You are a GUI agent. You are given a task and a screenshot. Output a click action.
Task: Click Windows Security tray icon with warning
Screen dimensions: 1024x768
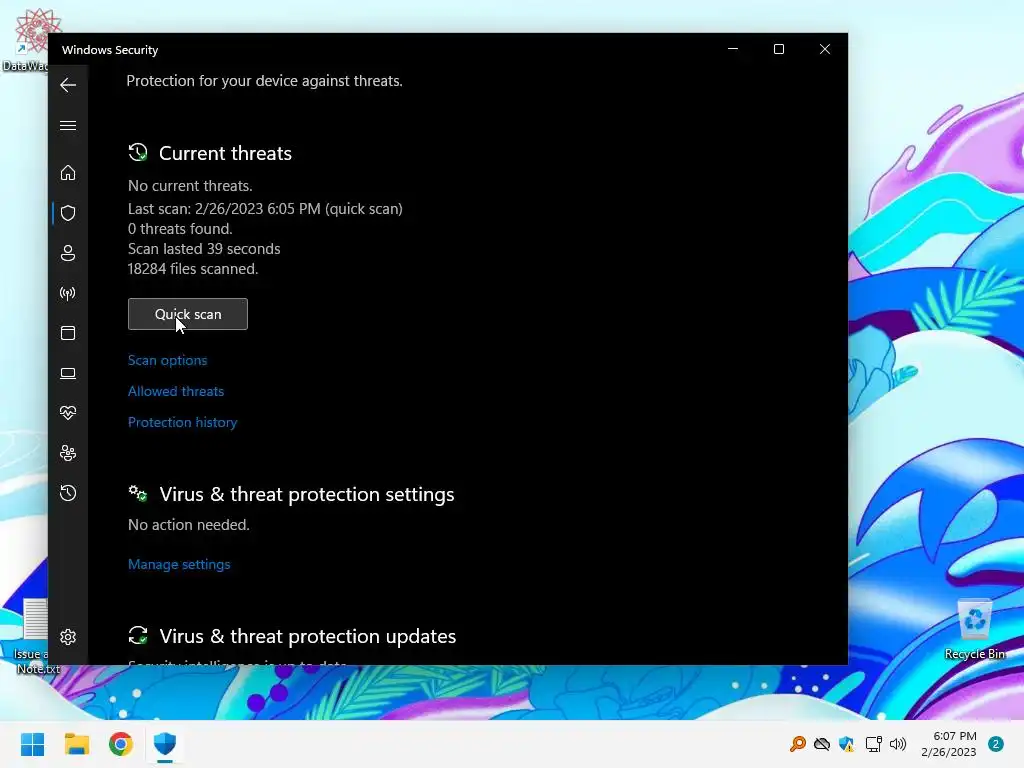[846, 744]
